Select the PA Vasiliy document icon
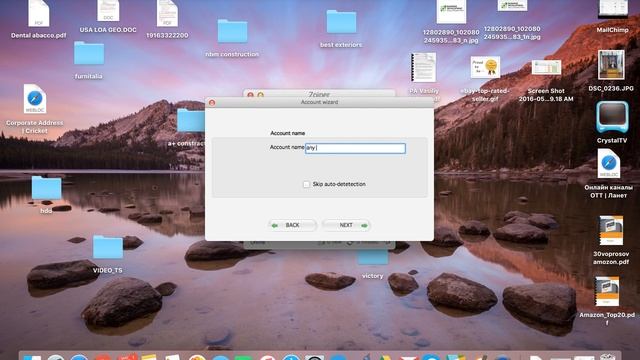This screenshot has width=640, height=360. (424, 67)
